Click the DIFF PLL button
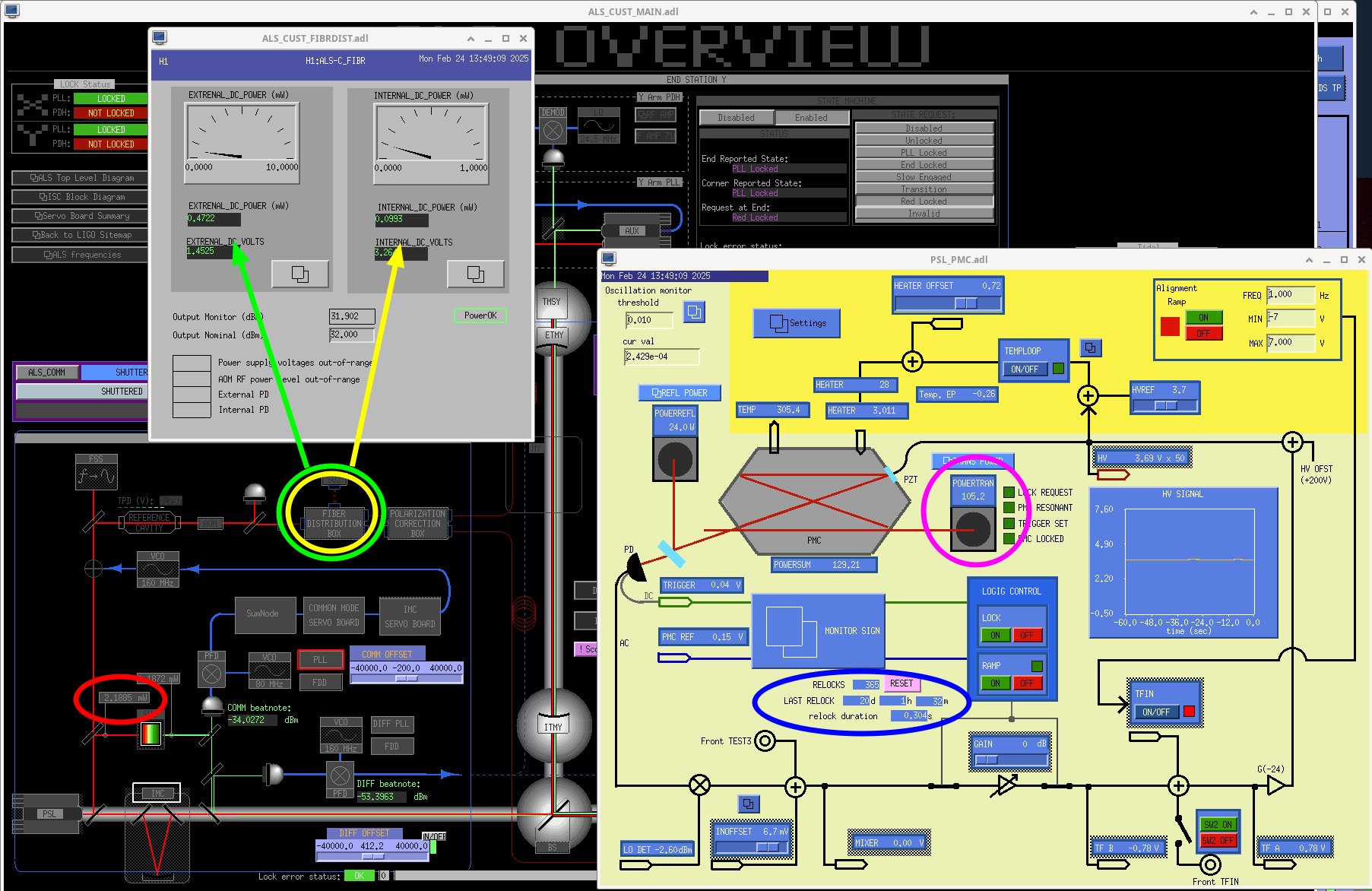Viewport: 1372px width, 891px height. (x=391, y=724)
